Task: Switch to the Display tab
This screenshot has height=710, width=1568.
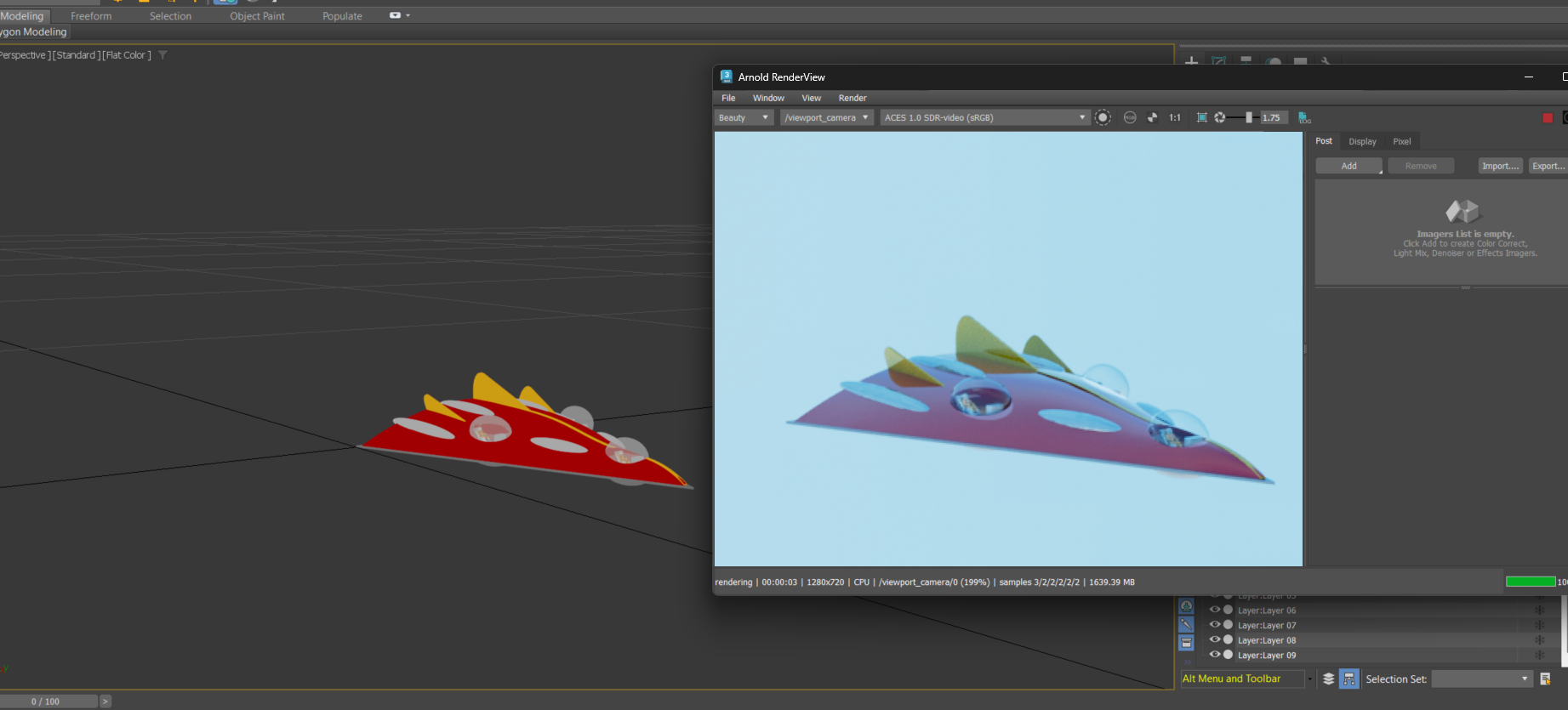Action: click(x=1362, y=141)
